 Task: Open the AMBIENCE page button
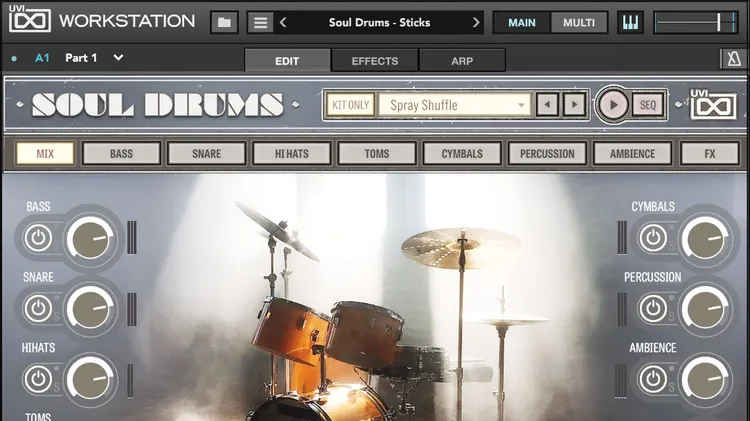point(632,154)
